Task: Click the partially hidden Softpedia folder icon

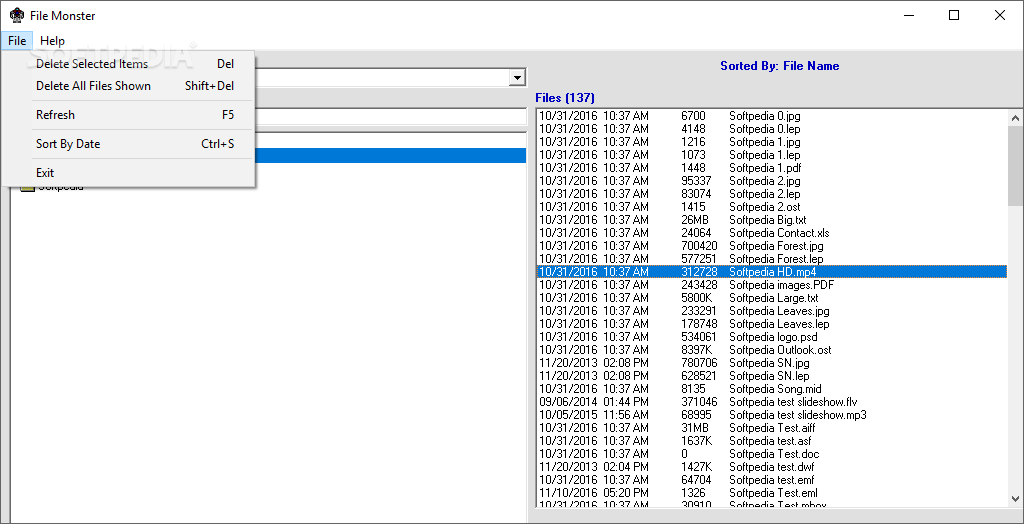Action: [27, 189]
